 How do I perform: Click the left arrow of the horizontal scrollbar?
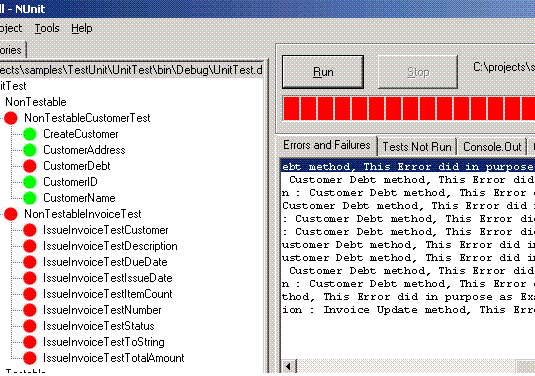coord(289,367)
